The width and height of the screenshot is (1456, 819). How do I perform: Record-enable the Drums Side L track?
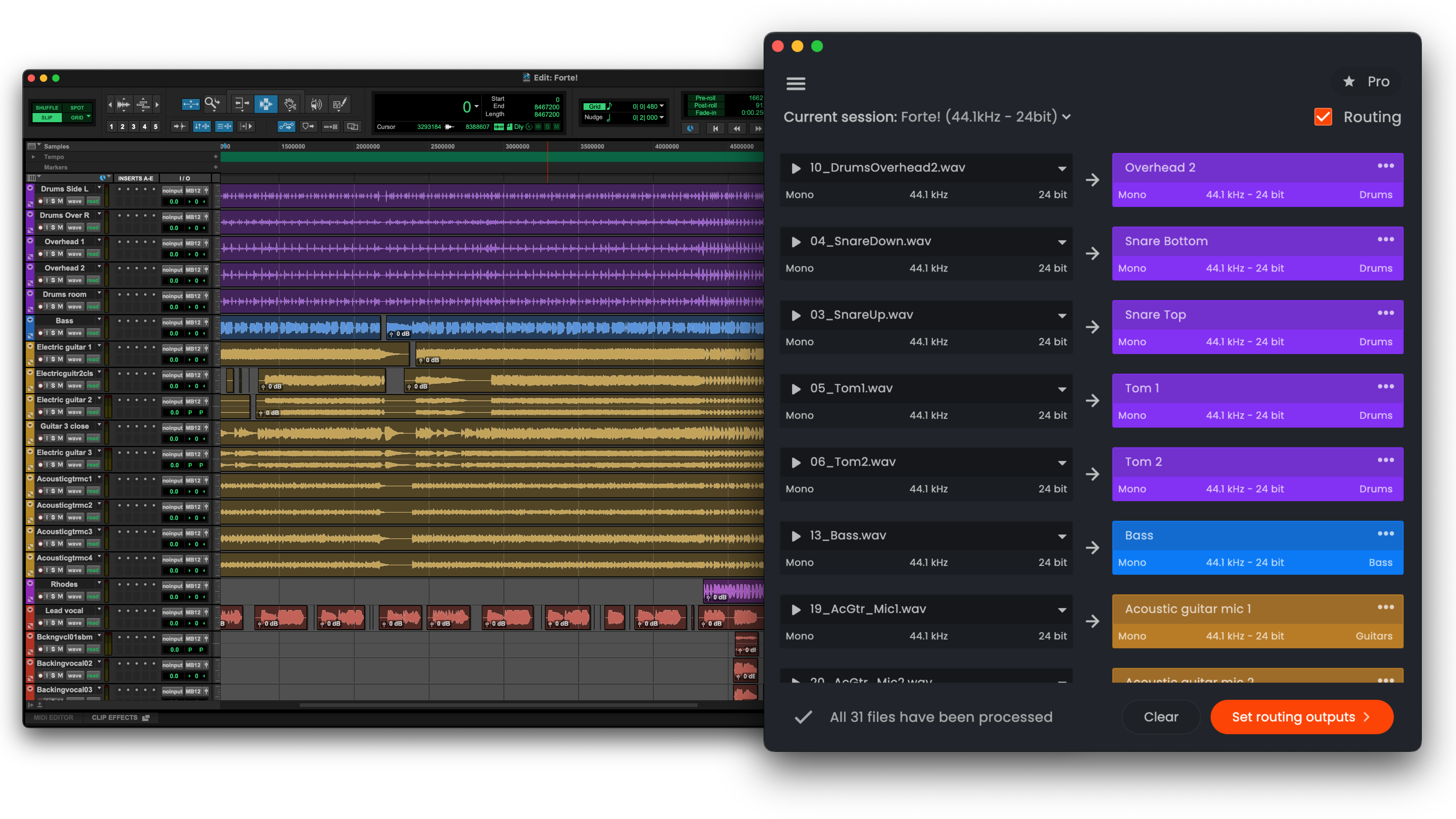tap(40, 201)
